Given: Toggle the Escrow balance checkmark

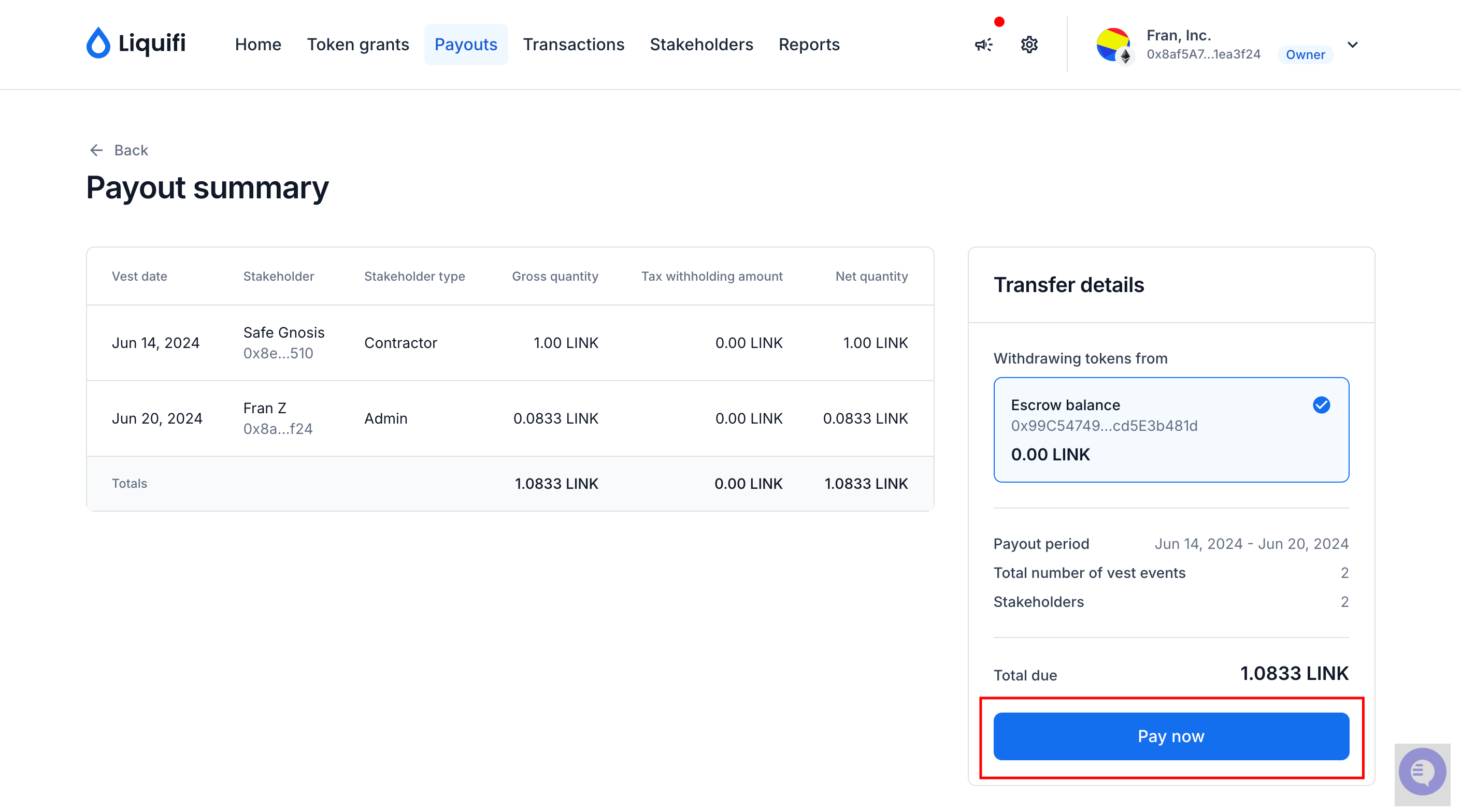Looking at the screenshot, I should coord(1321,405).
